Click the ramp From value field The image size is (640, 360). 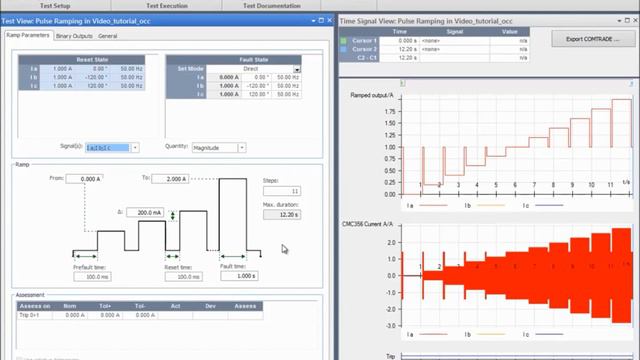coord(84,179)
